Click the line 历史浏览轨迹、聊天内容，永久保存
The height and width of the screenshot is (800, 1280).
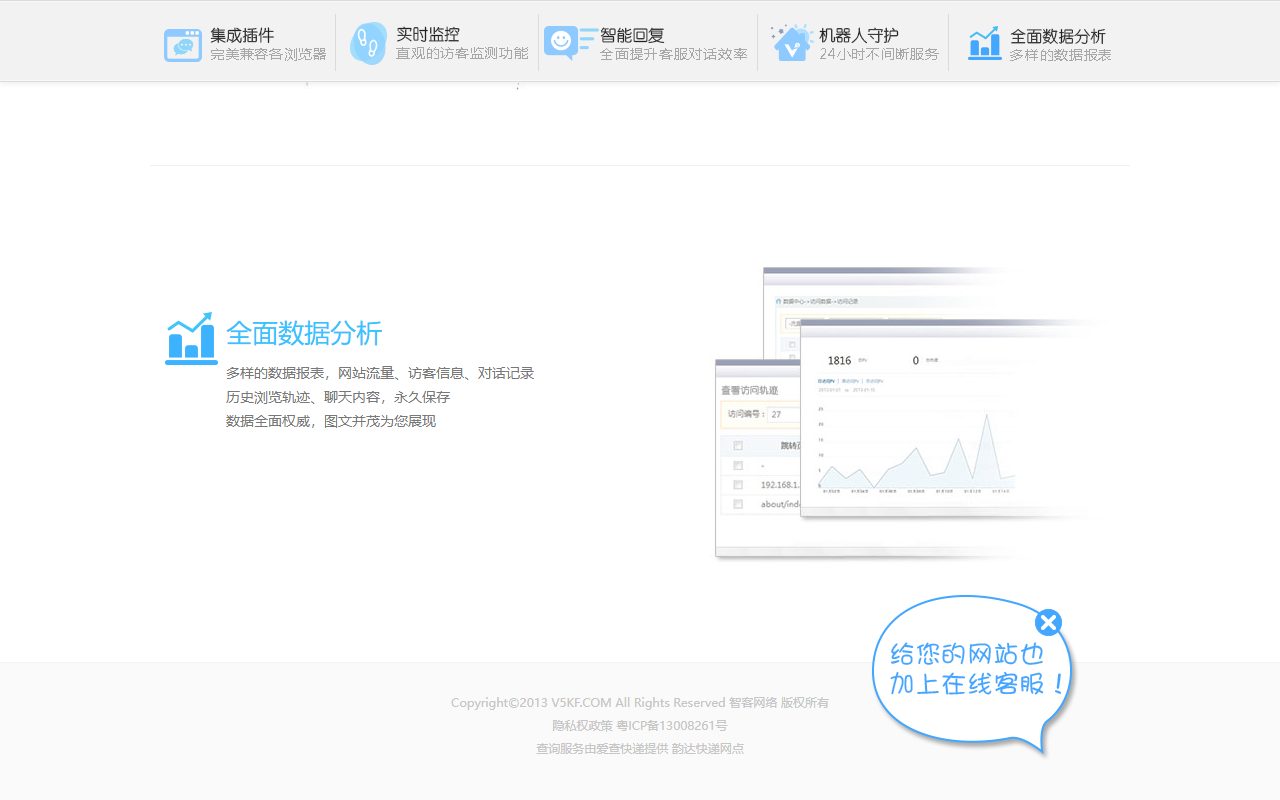(338, 397)
